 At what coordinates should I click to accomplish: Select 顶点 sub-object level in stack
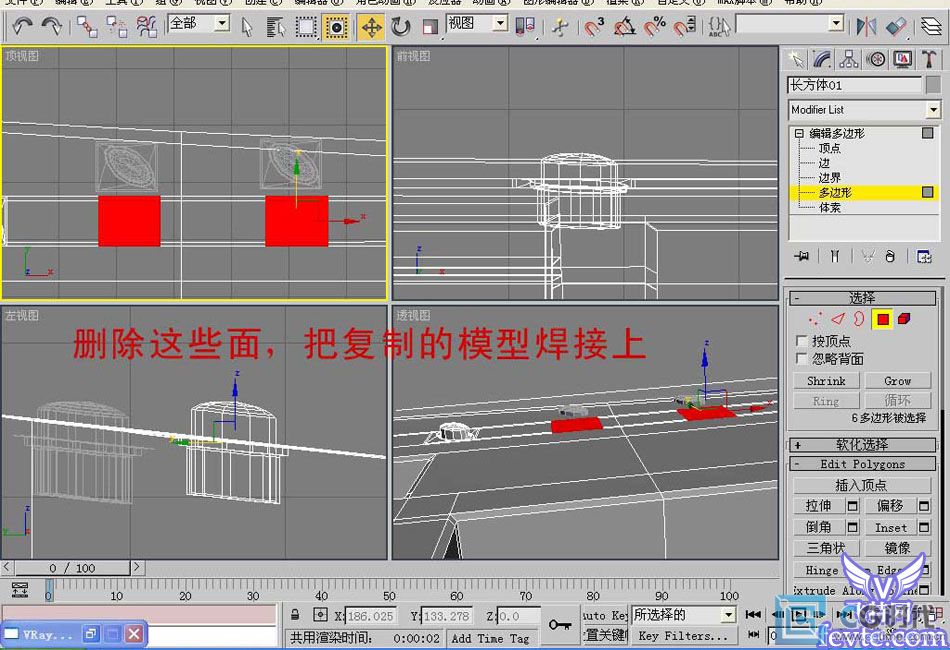[829, 148]
